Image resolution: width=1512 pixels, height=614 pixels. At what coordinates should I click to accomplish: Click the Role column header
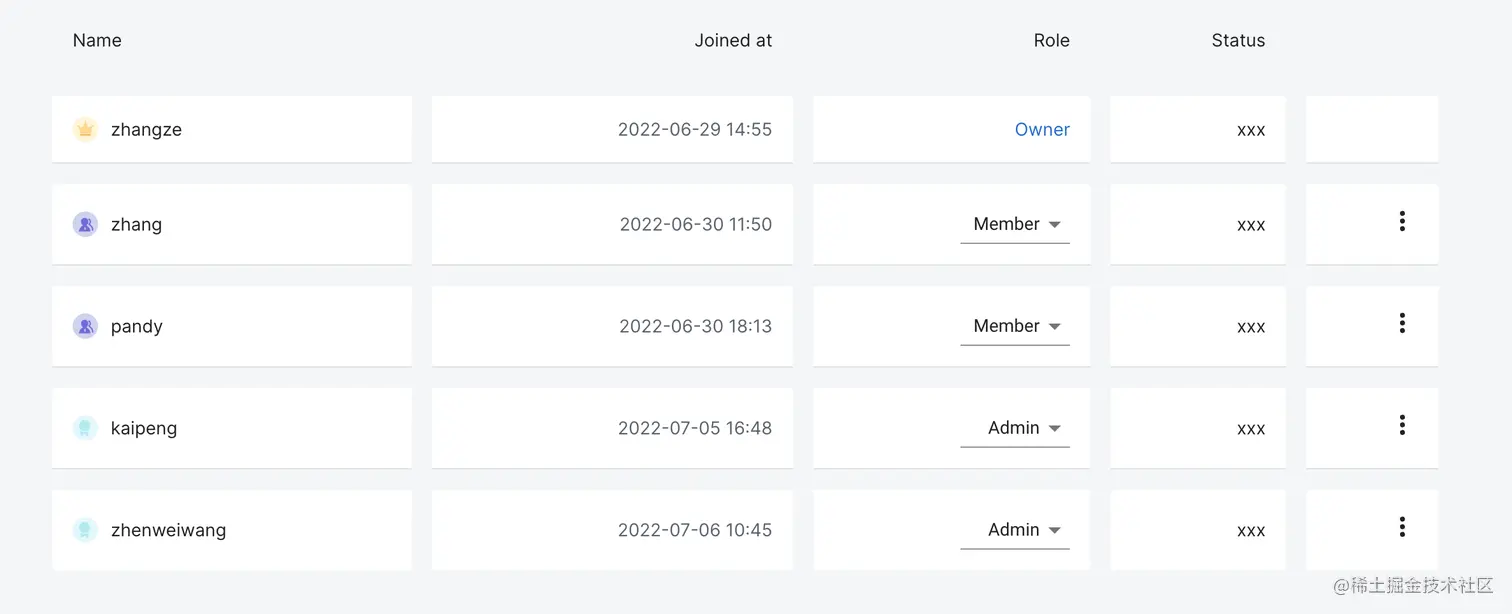[1051, 40]
